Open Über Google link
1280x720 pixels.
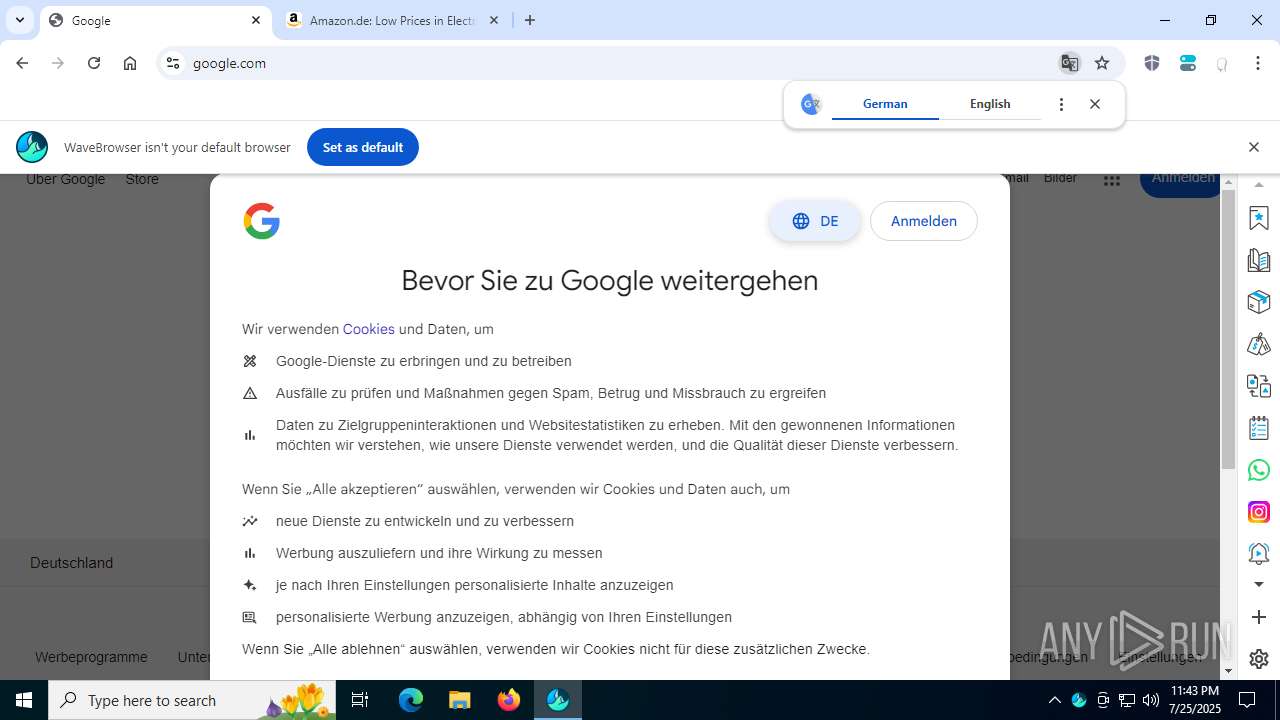click(66, 180)
